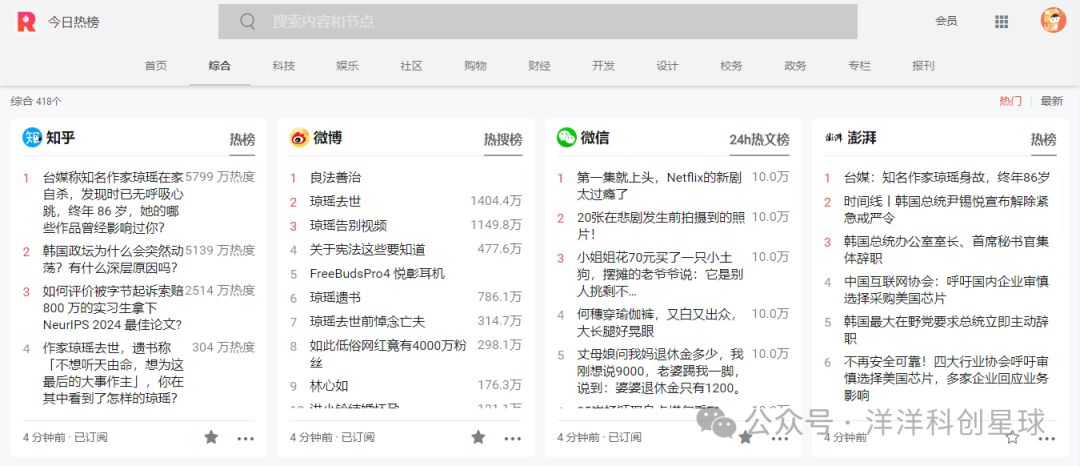Open Zhihu item 韩国政坛为什么会突然动荡
The height and width of the screenshot is (466, 1080).
pyautogui.click(x=113, y=259)
